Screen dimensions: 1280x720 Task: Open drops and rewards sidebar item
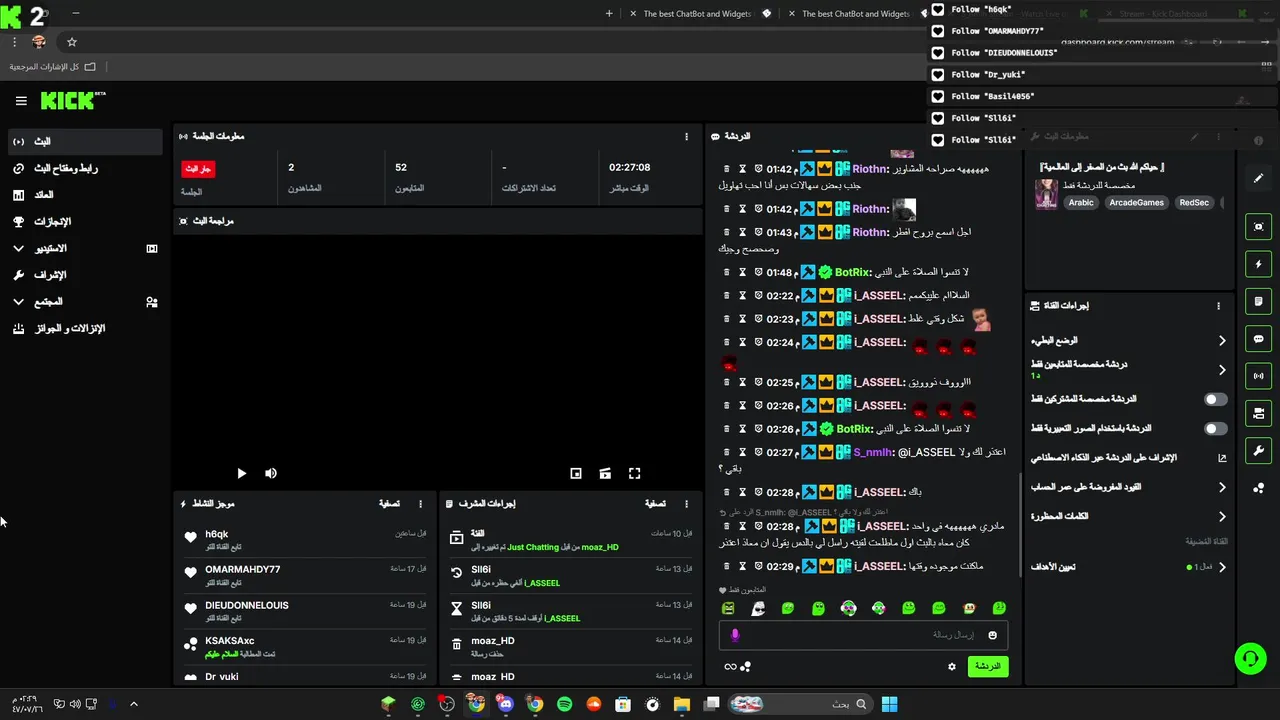[85, 328]
